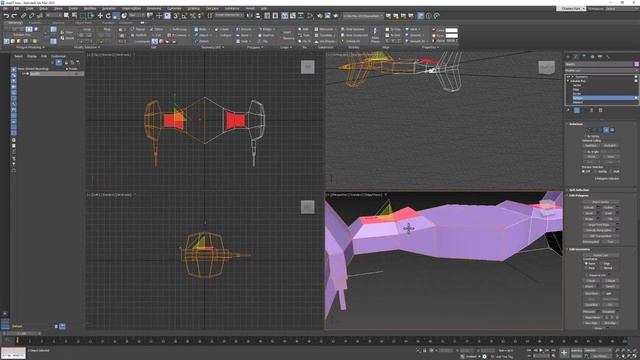
Task: Click Extrude button in Edit Polygons rollout
Action: tap(589, 207)
